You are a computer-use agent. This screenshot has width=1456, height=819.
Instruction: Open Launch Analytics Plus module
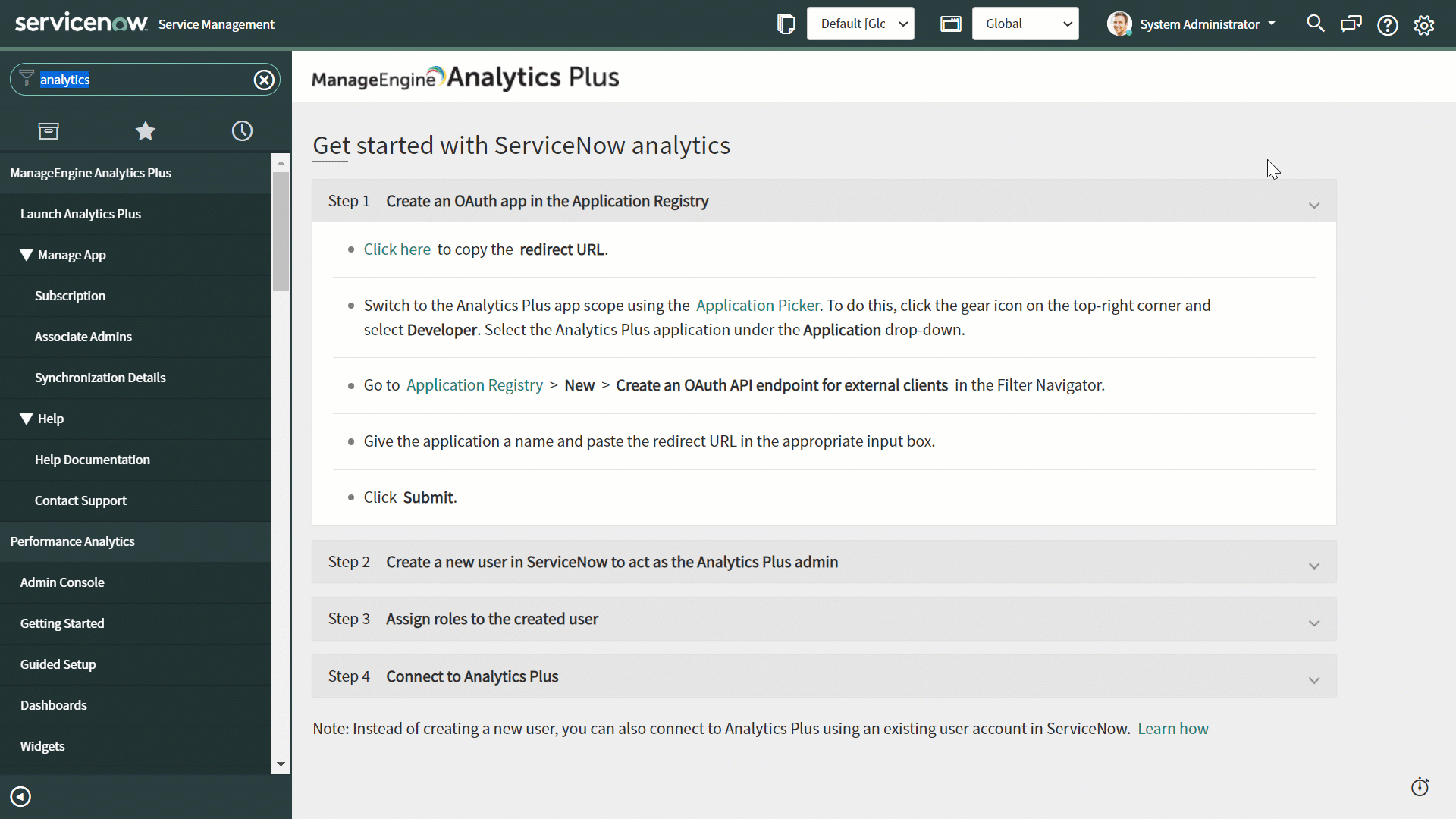(x=136, y=214)
